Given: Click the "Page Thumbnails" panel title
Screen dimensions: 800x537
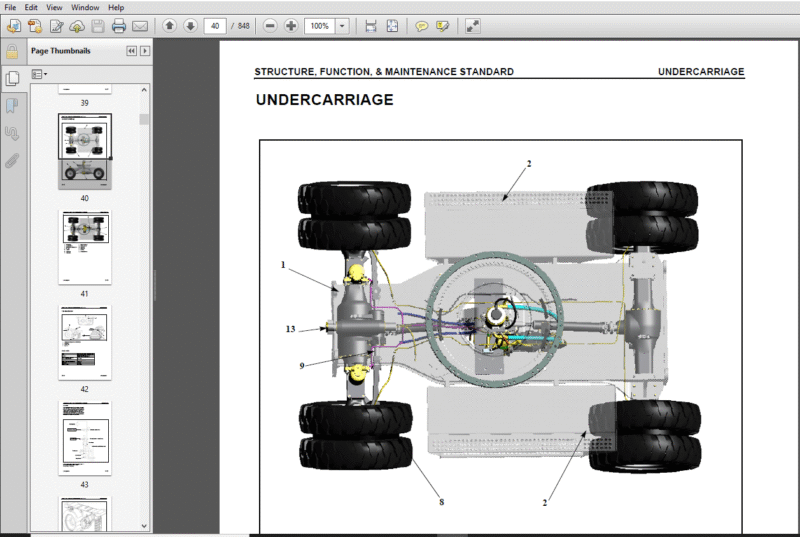Looking at the screenshot, I should 61,51.
